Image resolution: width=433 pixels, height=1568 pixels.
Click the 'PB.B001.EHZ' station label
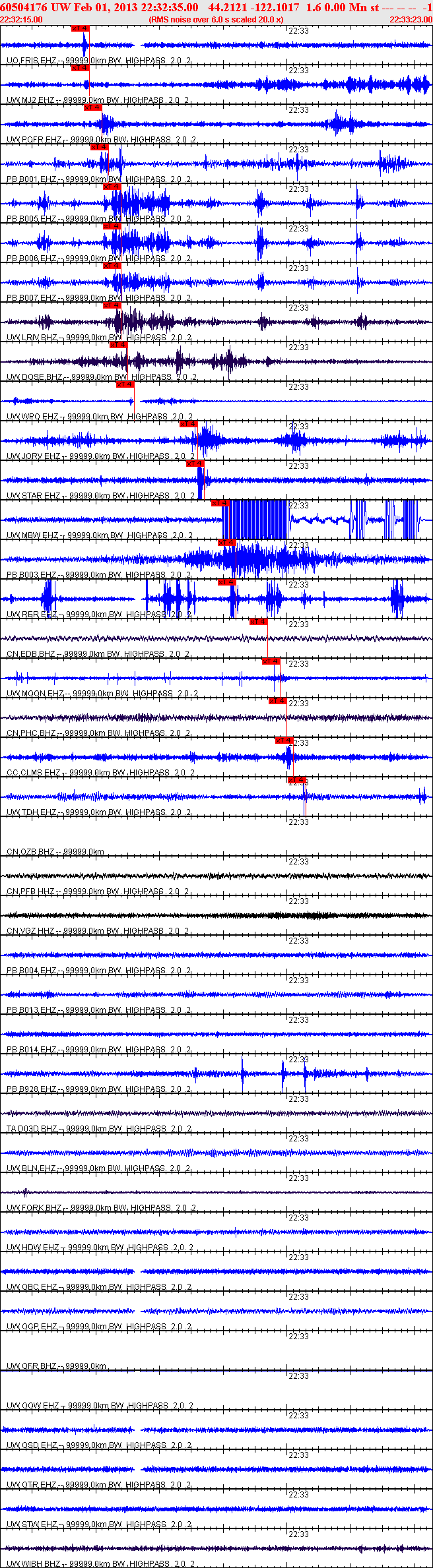[x=32, y=179]
